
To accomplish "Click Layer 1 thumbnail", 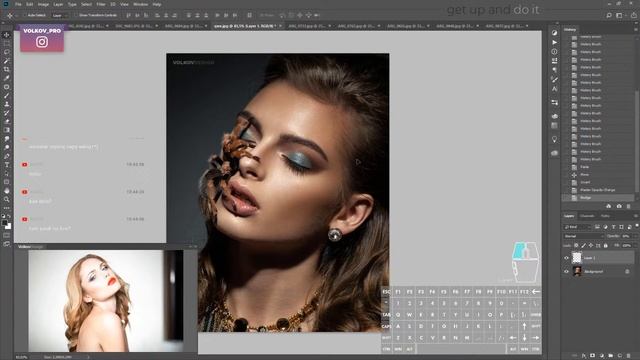I will [577, 258].
